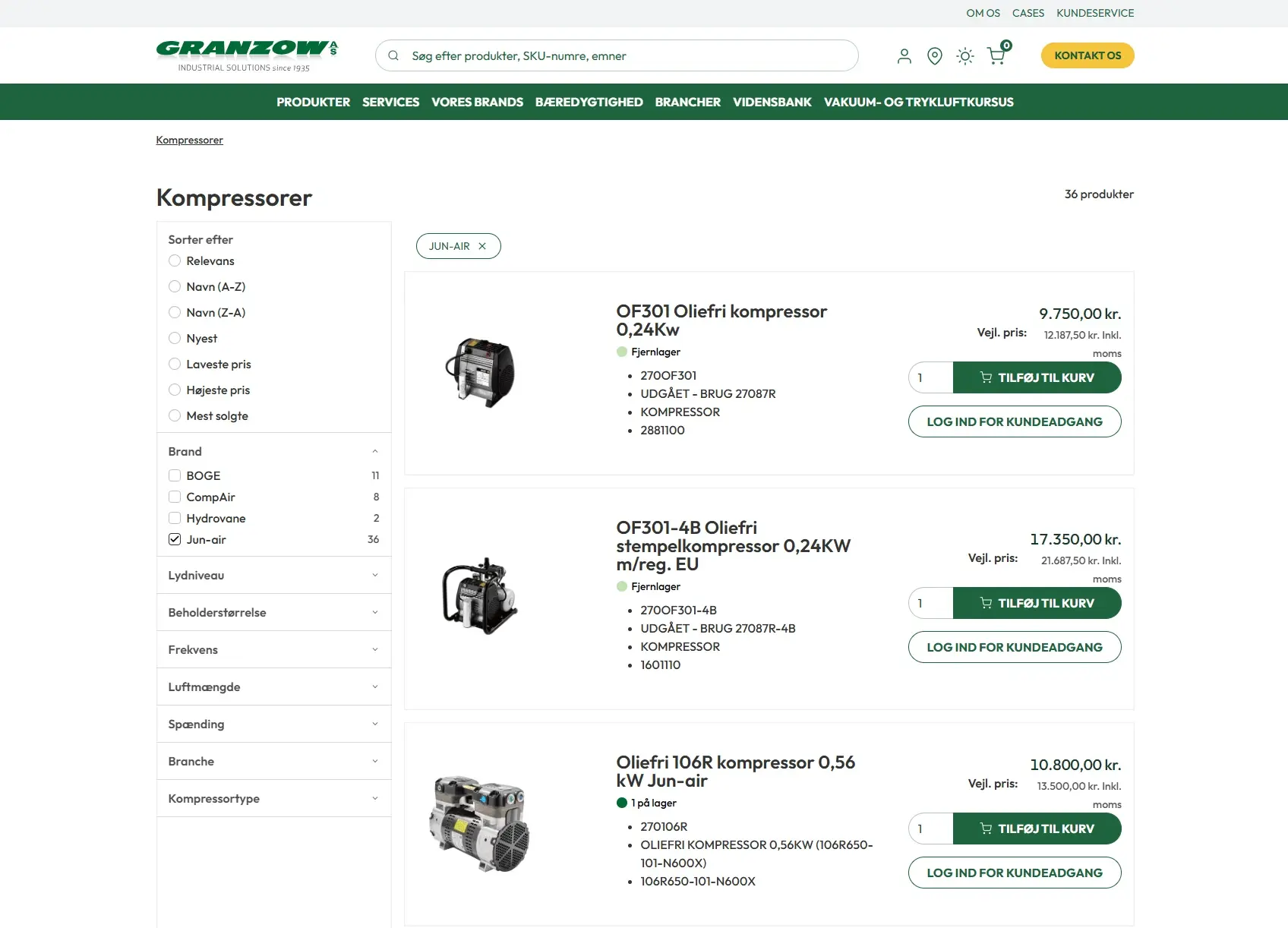Open the SERVICES menu

tap(390, 102)
